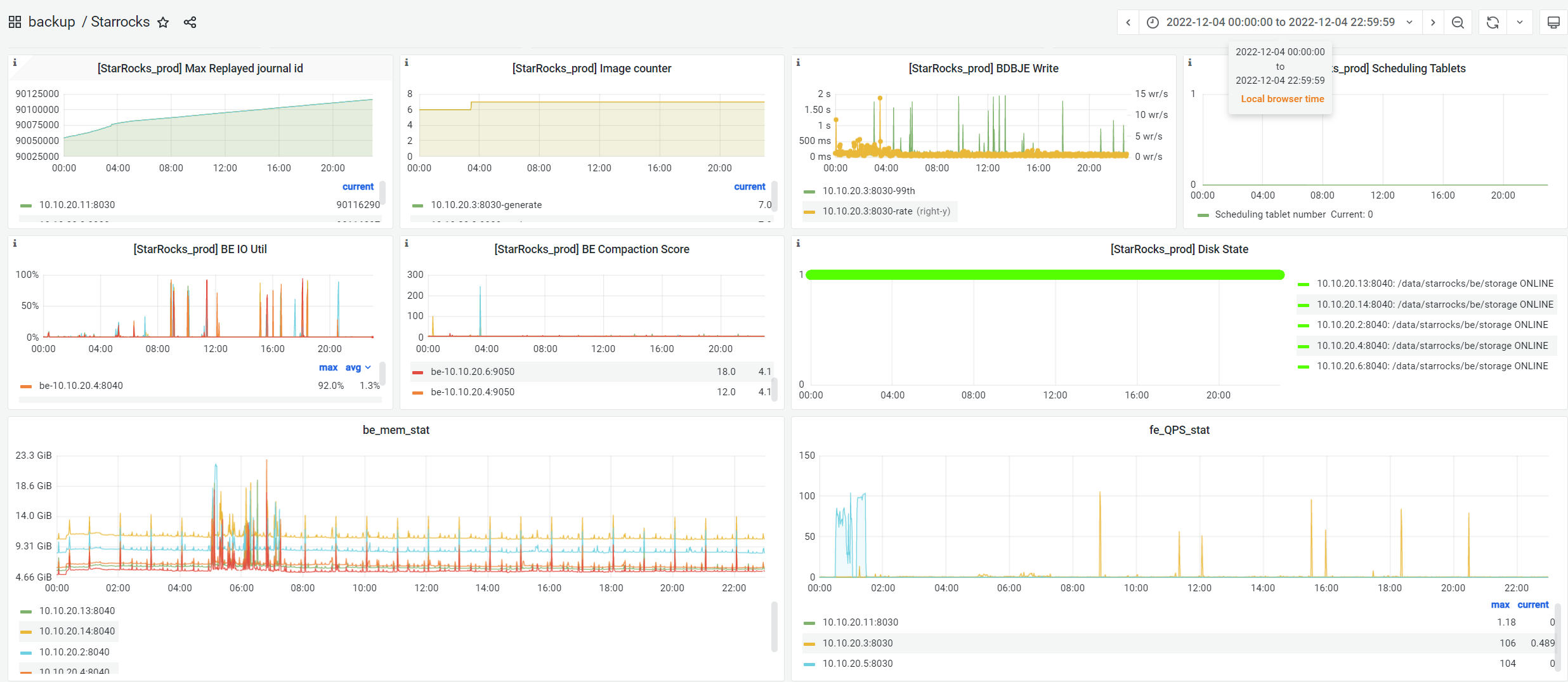Click the be_mem_stat legend scrollbar

click(x=774, y=627)
